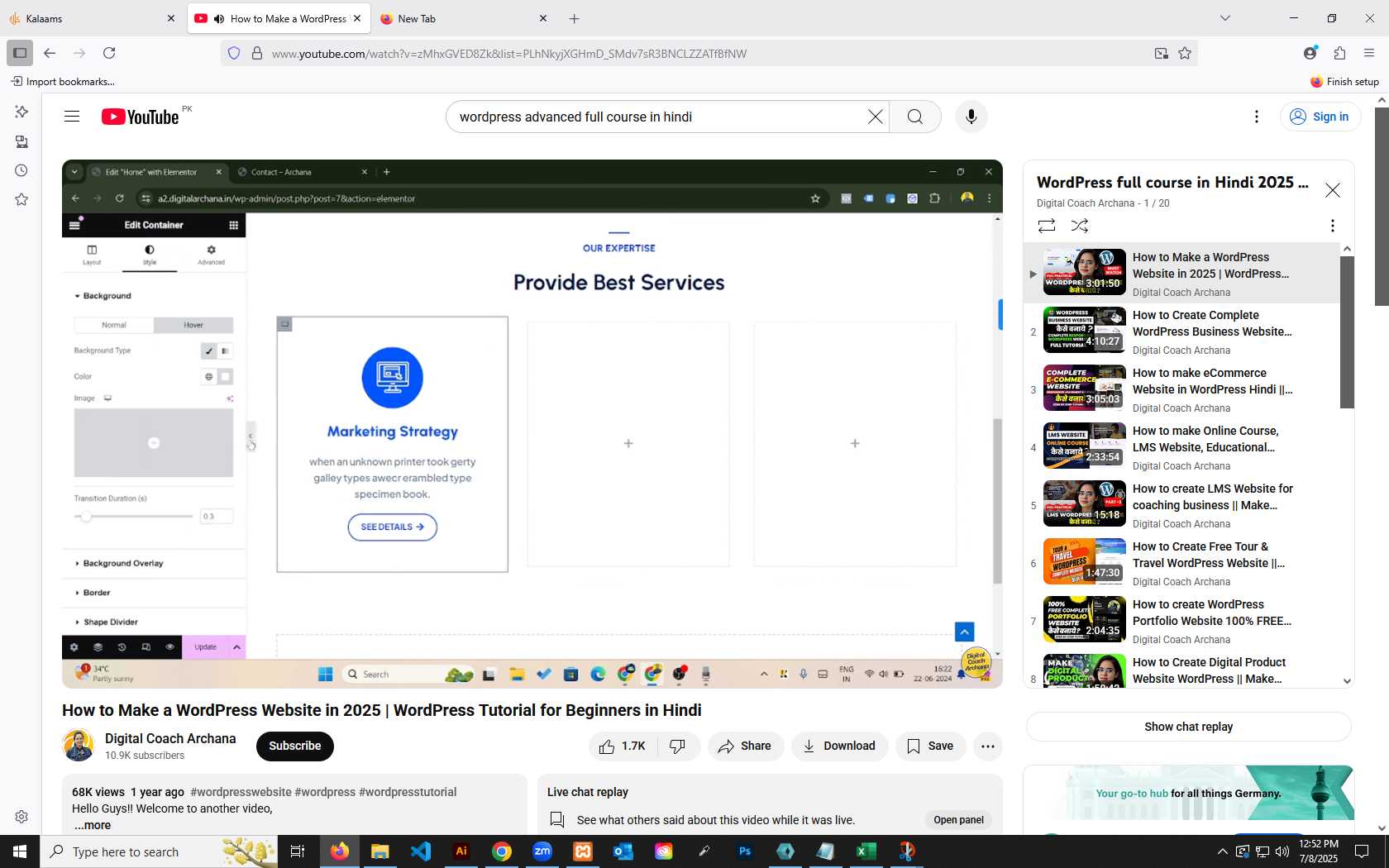Viewport: 1389px width, 868px height.
Task: Save video to playlist
Action: (930, 746)
